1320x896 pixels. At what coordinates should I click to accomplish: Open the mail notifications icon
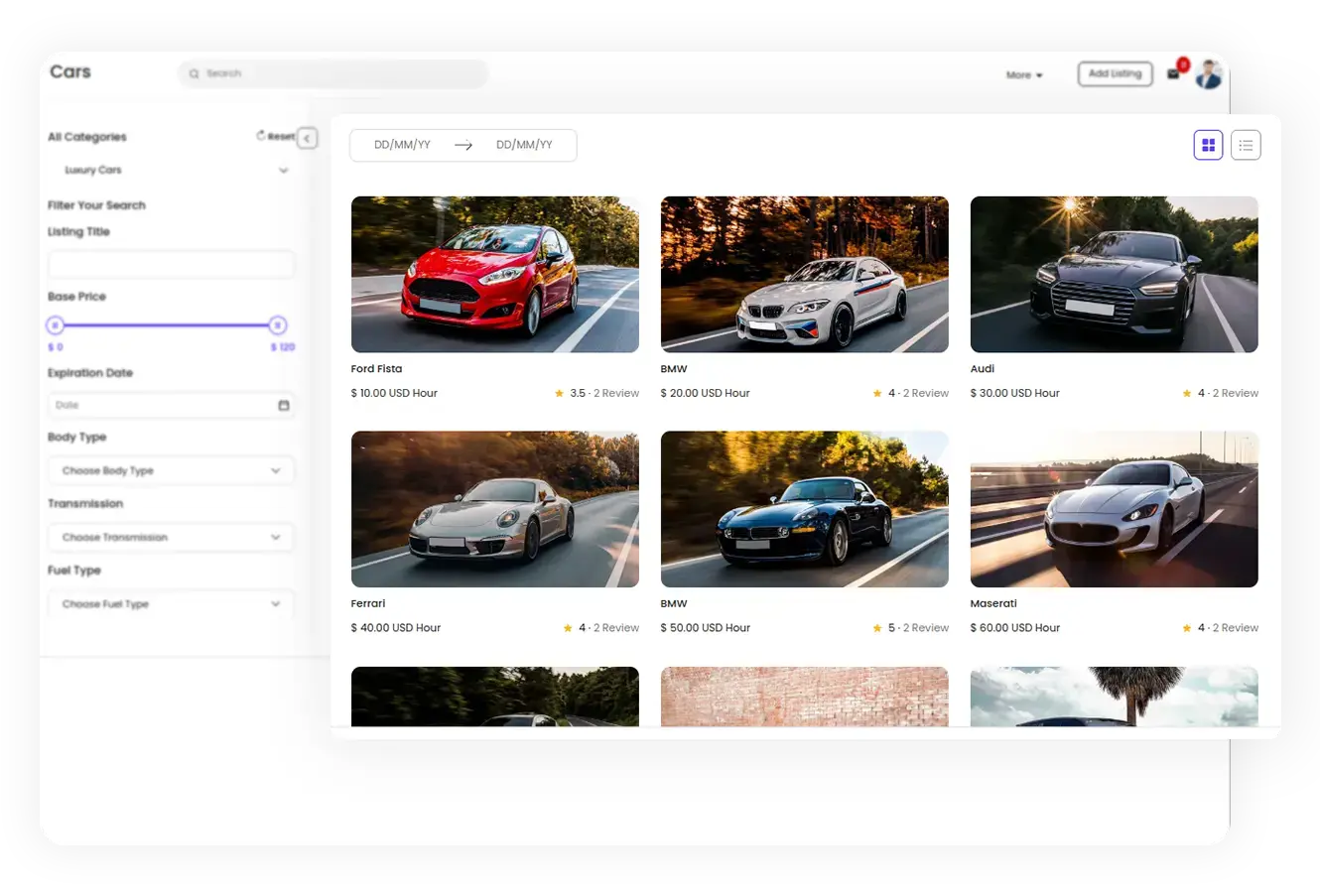(x=1173, y=73)
